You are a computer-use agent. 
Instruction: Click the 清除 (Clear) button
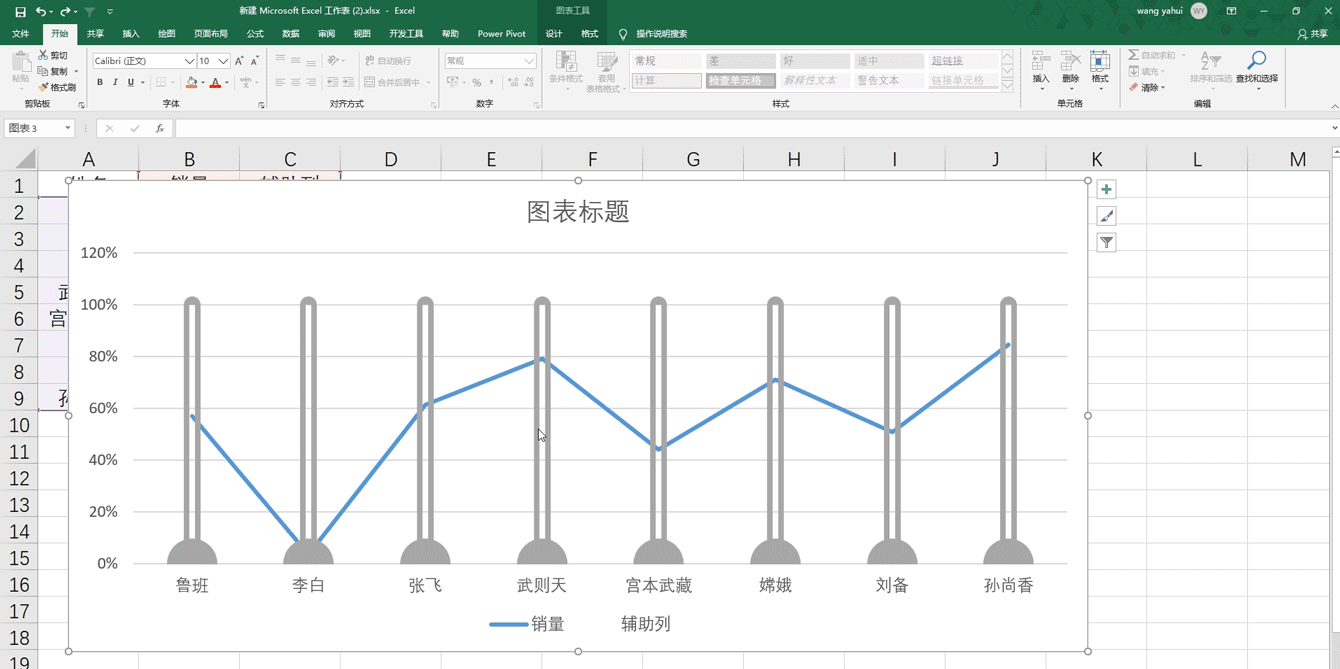[x=1149, y=87]
